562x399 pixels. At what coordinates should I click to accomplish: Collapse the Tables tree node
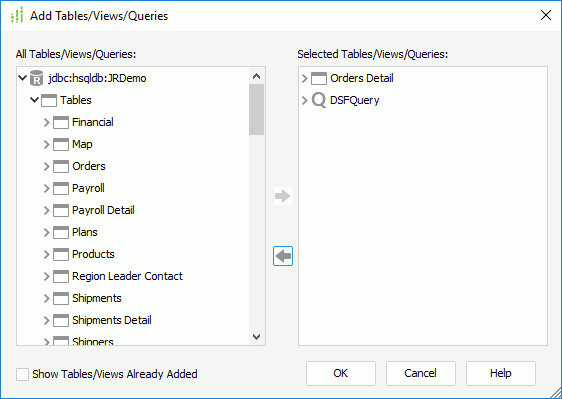[x=34, y=100]
